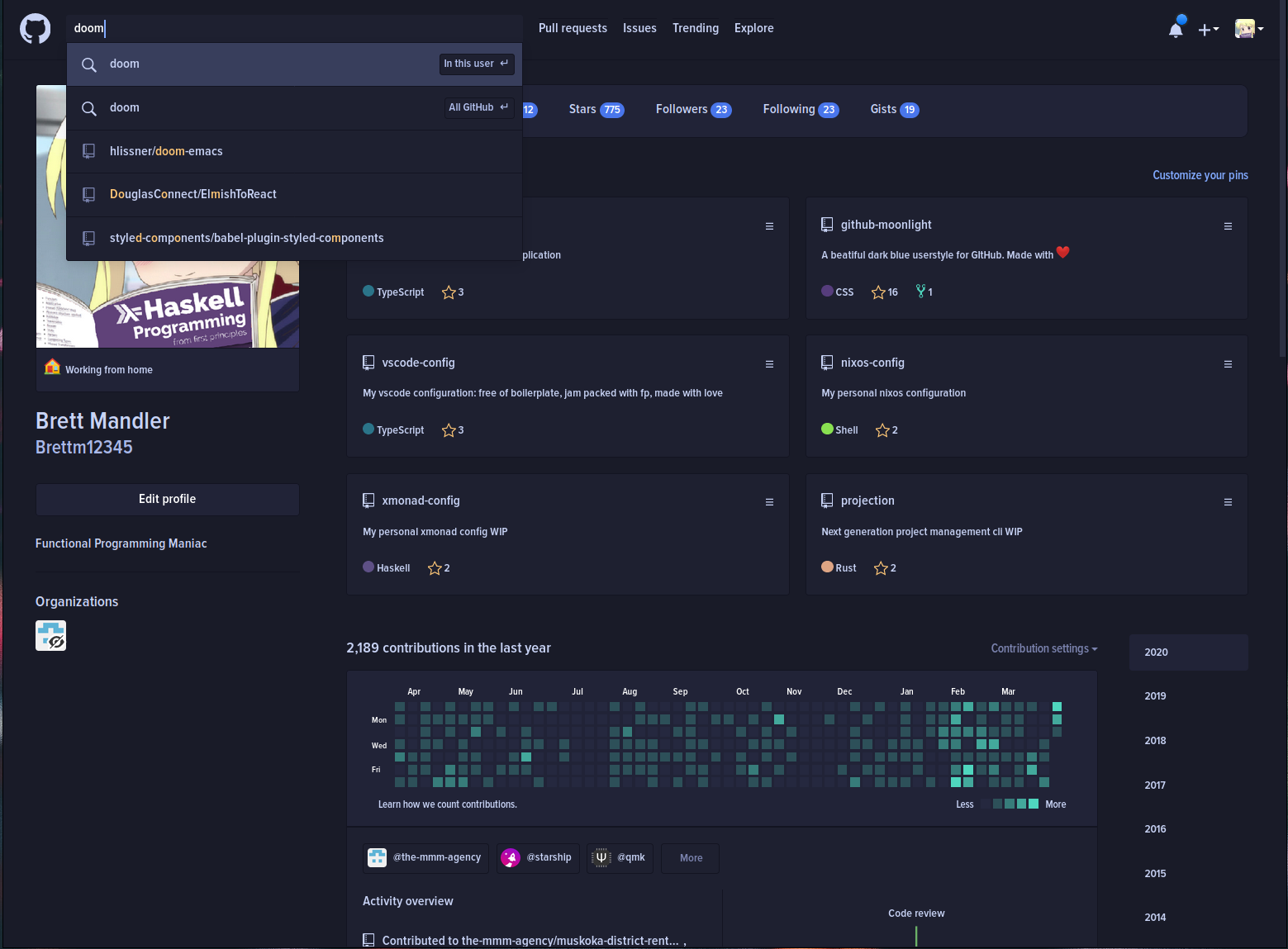
Task: Open user avatar account menu
Action: (1249, 29)
